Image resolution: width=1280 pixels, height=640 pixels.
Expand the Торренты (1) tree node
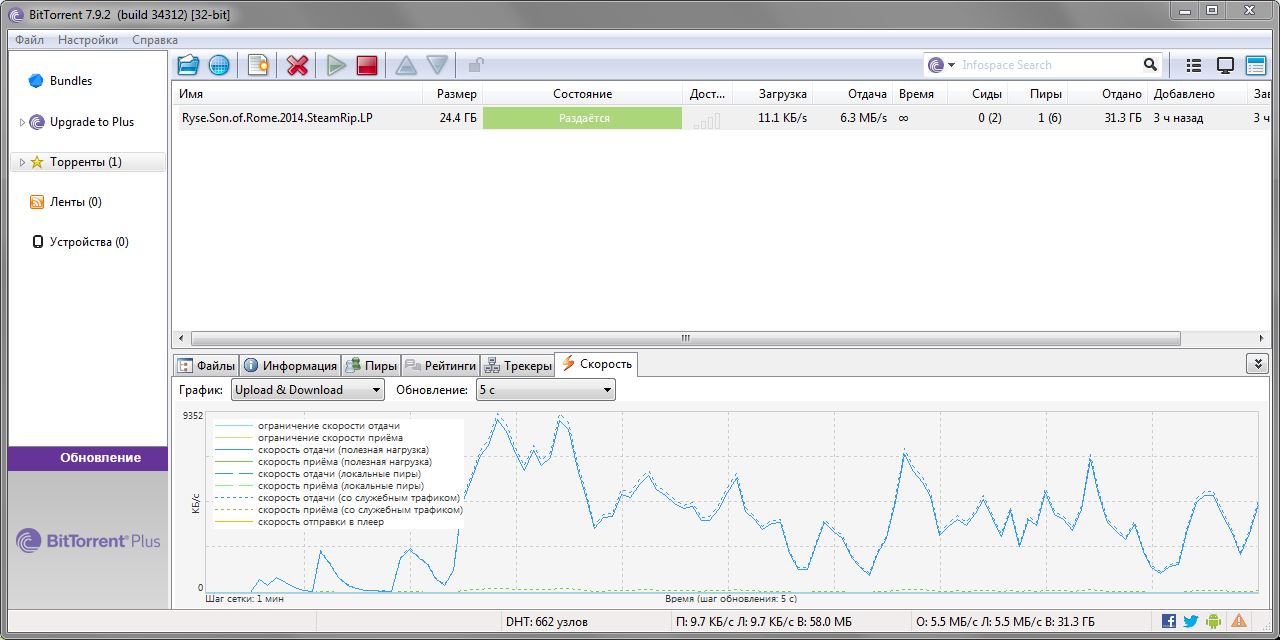22,162
